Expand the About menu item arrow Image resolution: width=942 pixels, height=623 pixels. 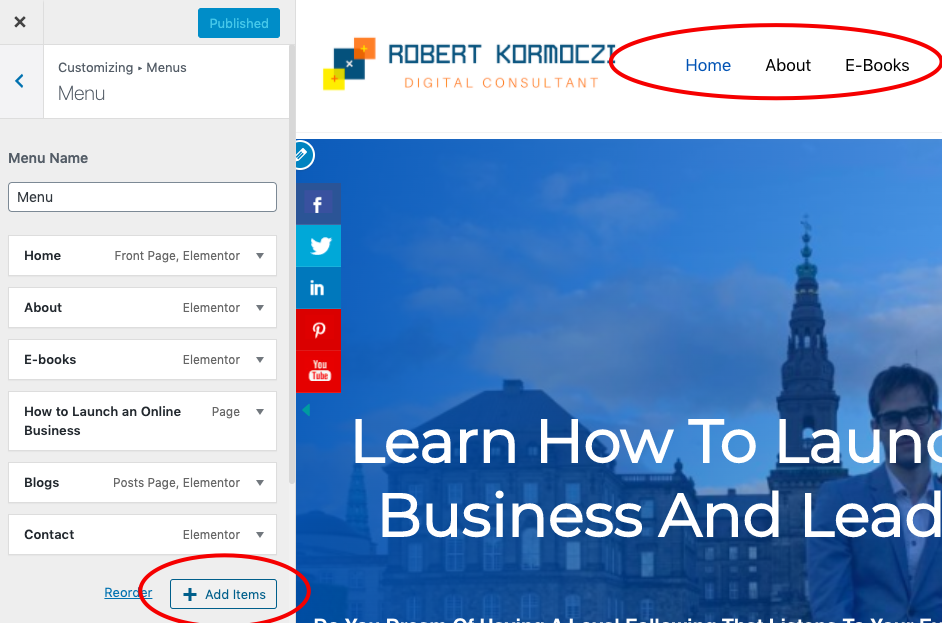tap(260, 308)
